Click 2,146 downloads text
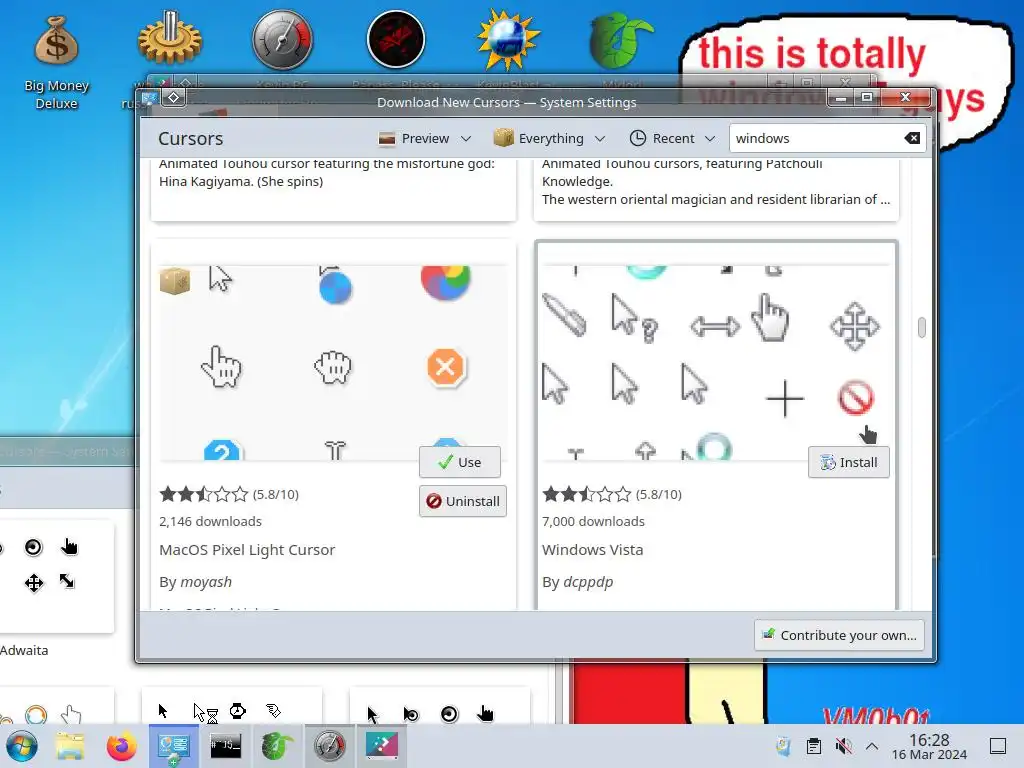This screenshot has height=768, width=1024. pyautogui.click(x=210, y=521)
